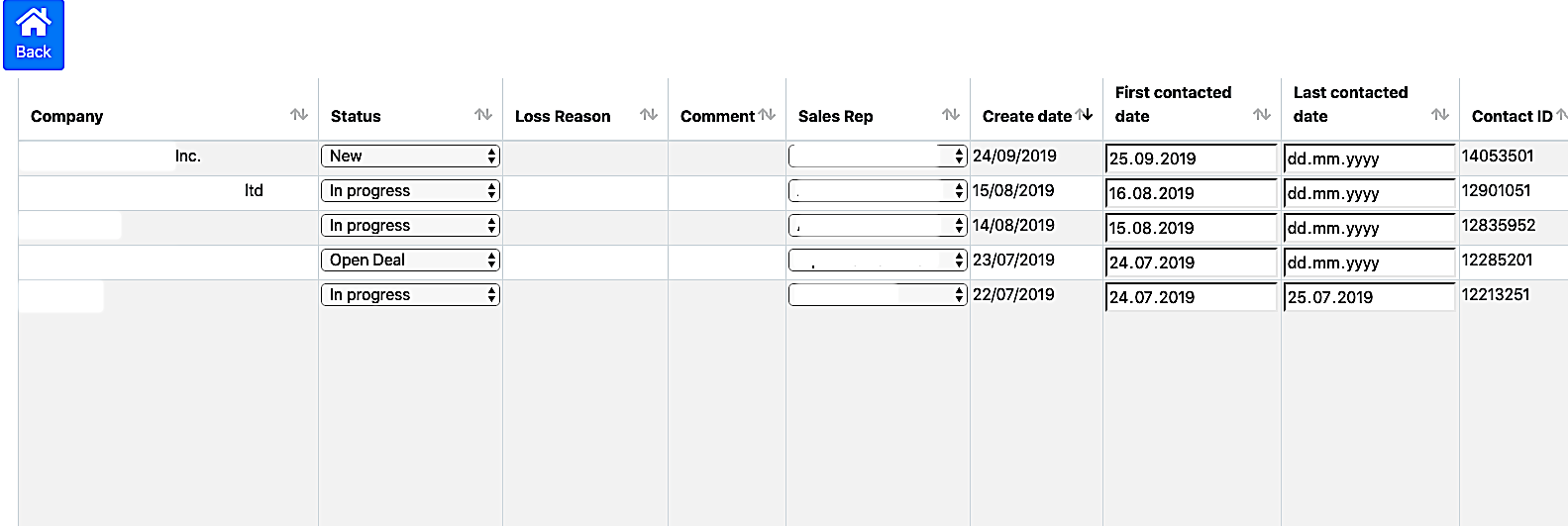Click empty last contacted date in first row

pyautogui.click(x=1369, y=158)
